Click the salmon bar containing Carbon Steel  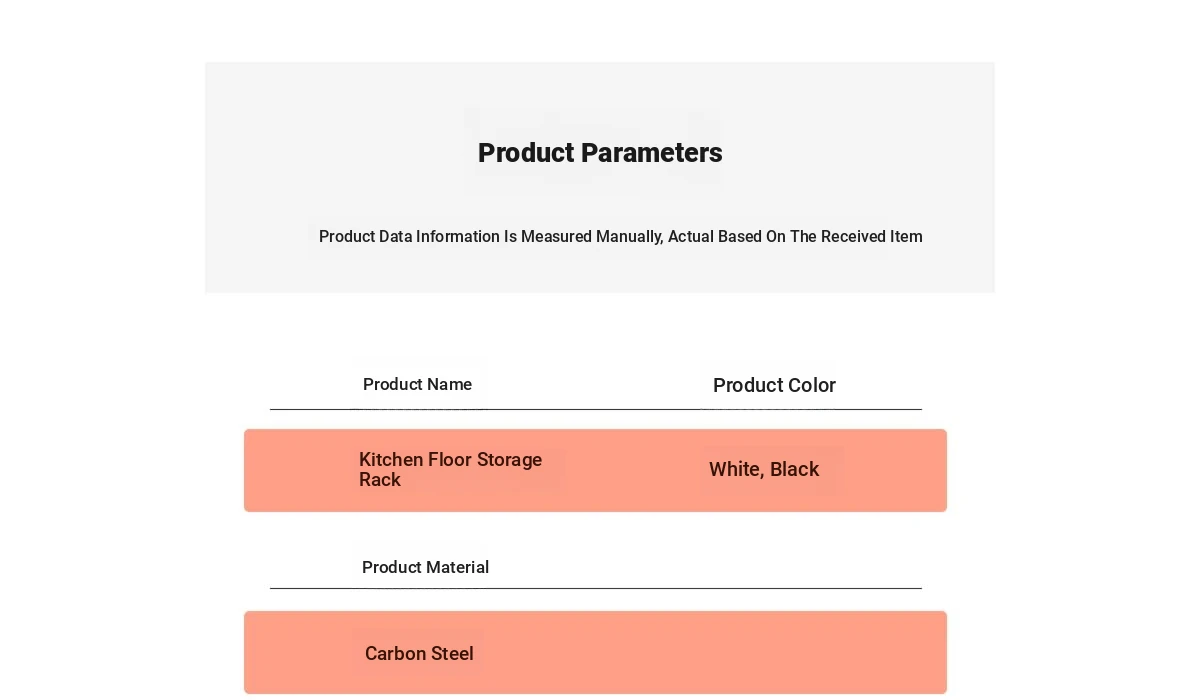coord(595,653)
